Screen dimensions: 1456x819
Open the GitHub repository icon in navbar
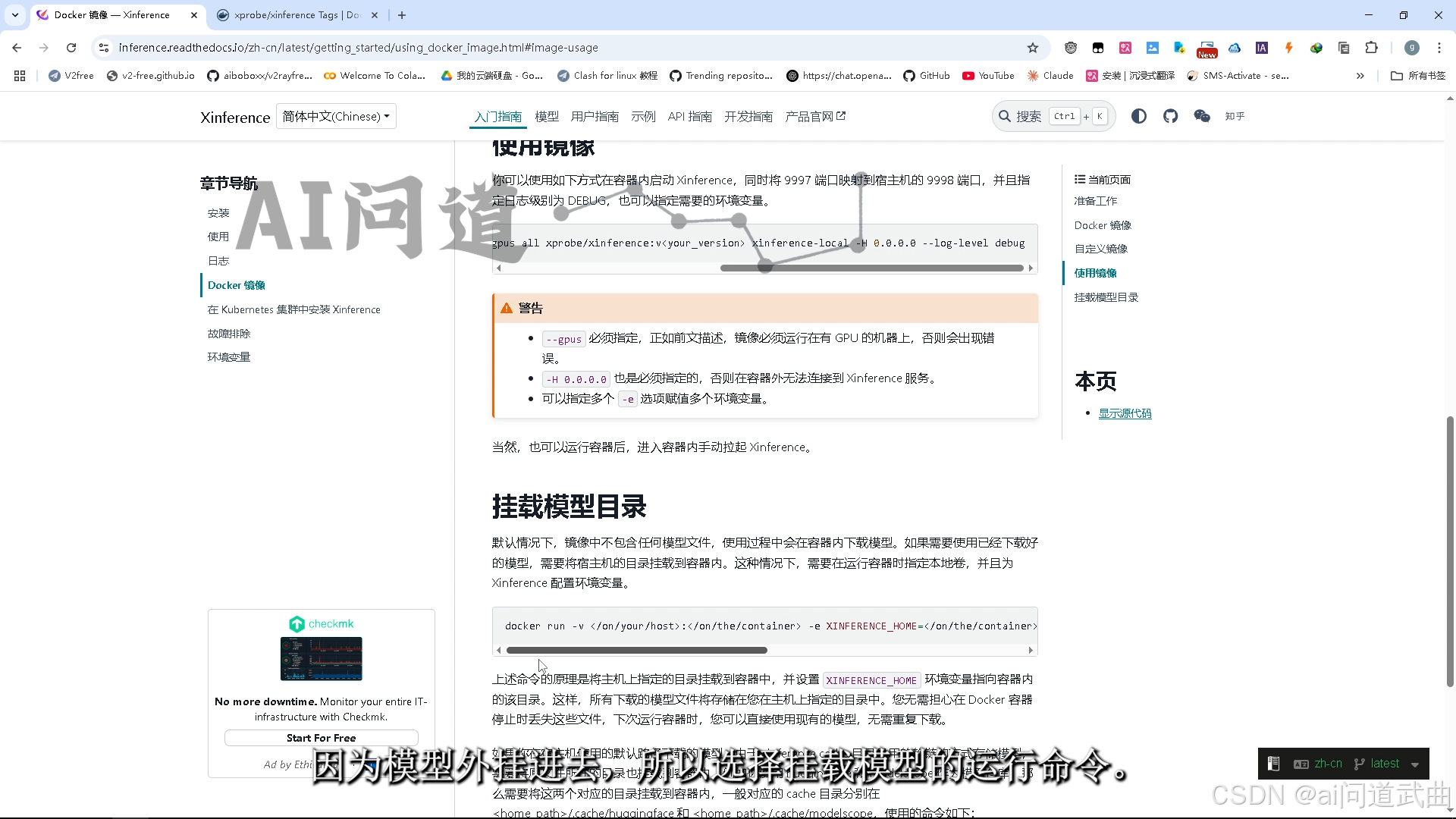1170,116
